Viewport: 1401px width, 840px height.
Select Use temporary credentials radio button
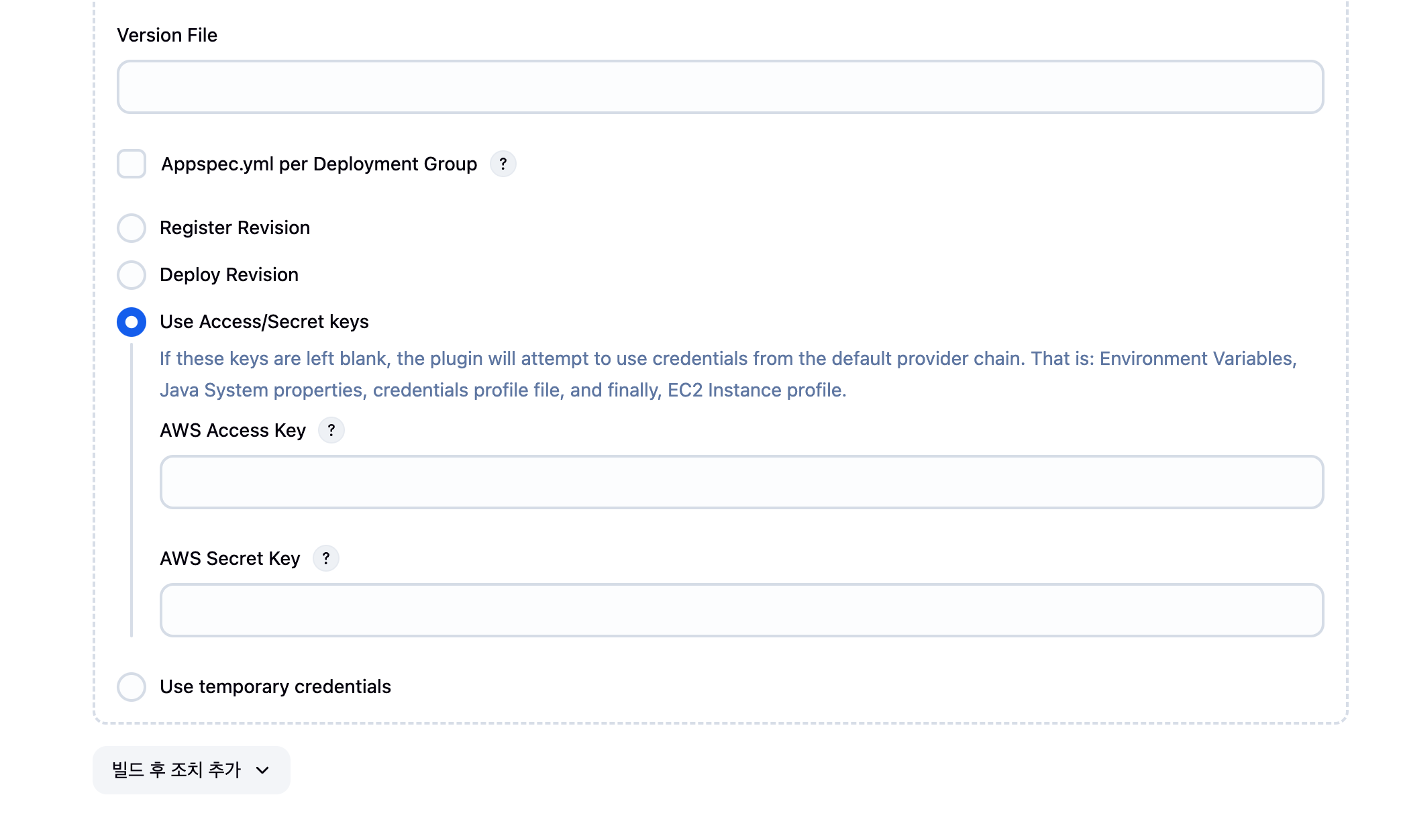132,687
